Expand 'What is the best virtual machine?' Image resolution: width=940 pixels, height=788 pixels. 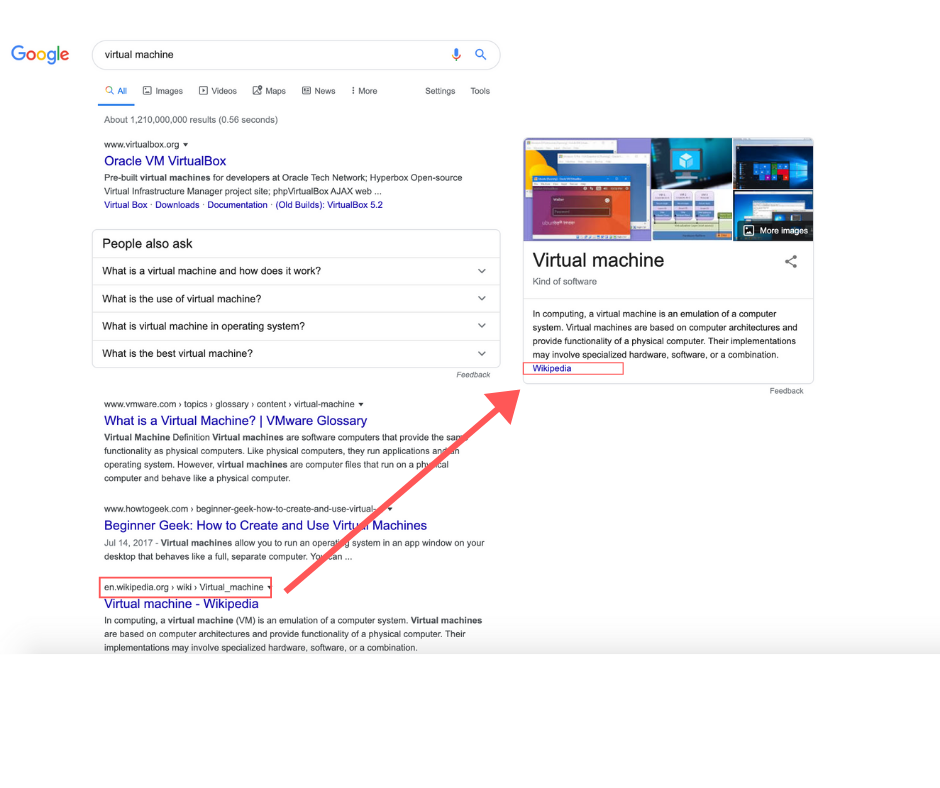[x=296, y=354]
